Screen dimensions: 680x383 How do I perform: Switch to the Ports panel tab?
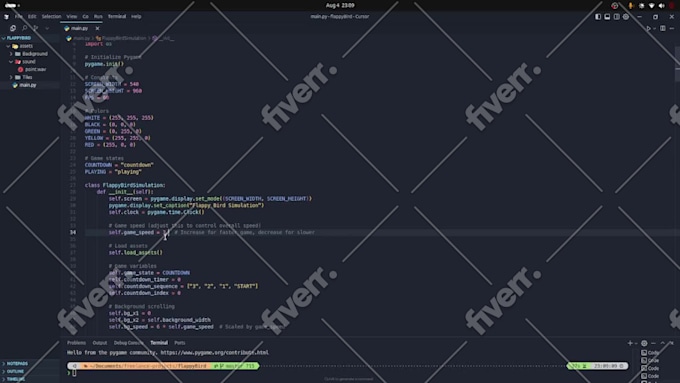[x=180, y=343]
